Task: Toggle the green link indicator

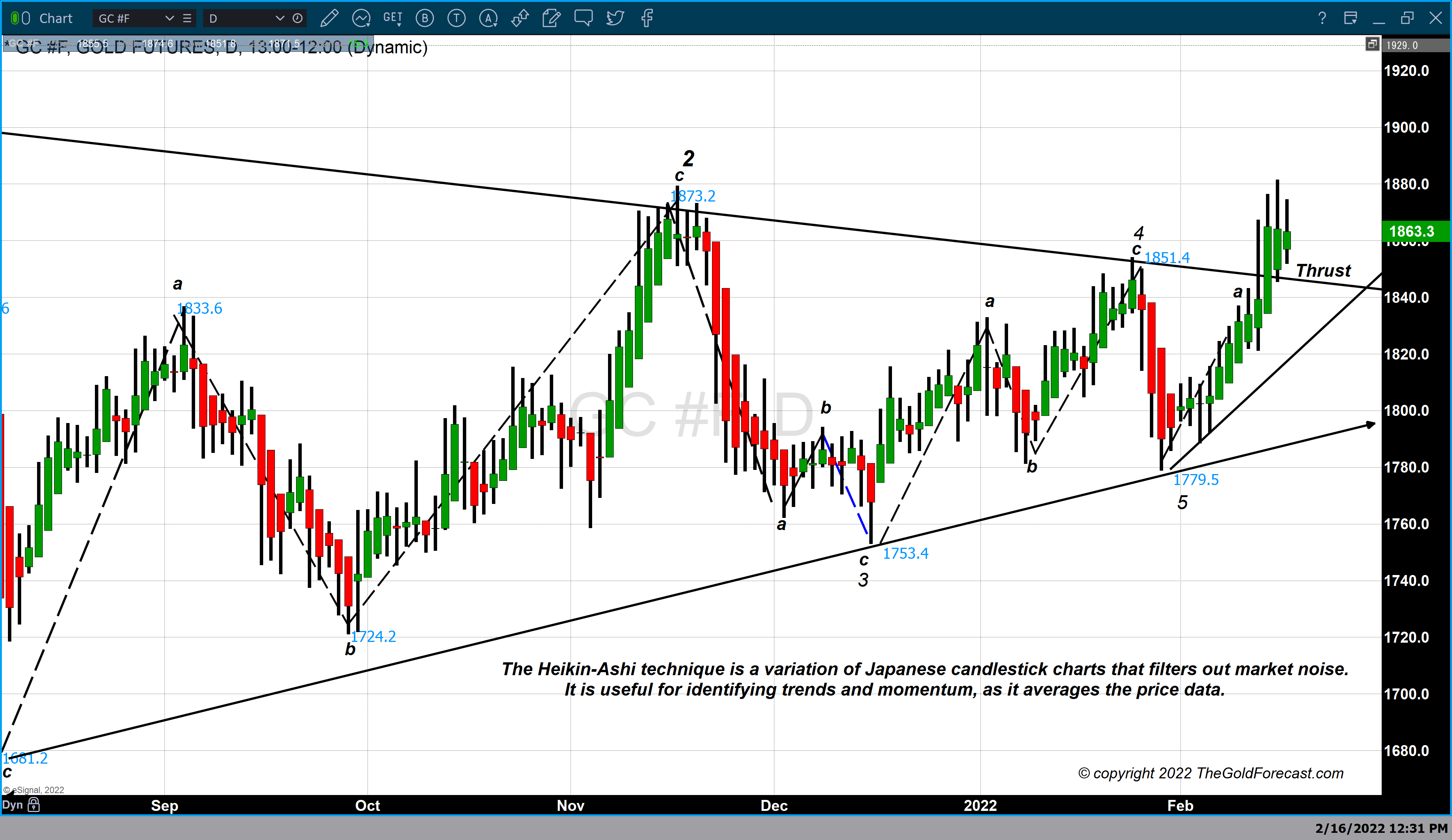Action: (15, 19)
